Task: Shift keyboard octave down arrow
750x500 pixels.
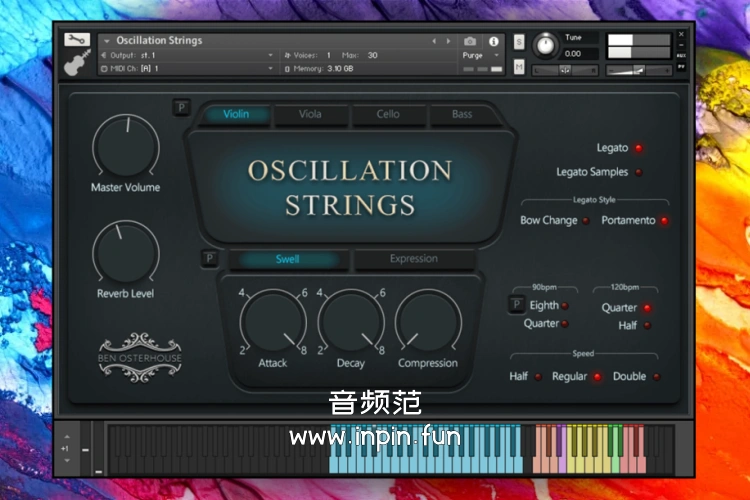Action: [x=66, y=460]
